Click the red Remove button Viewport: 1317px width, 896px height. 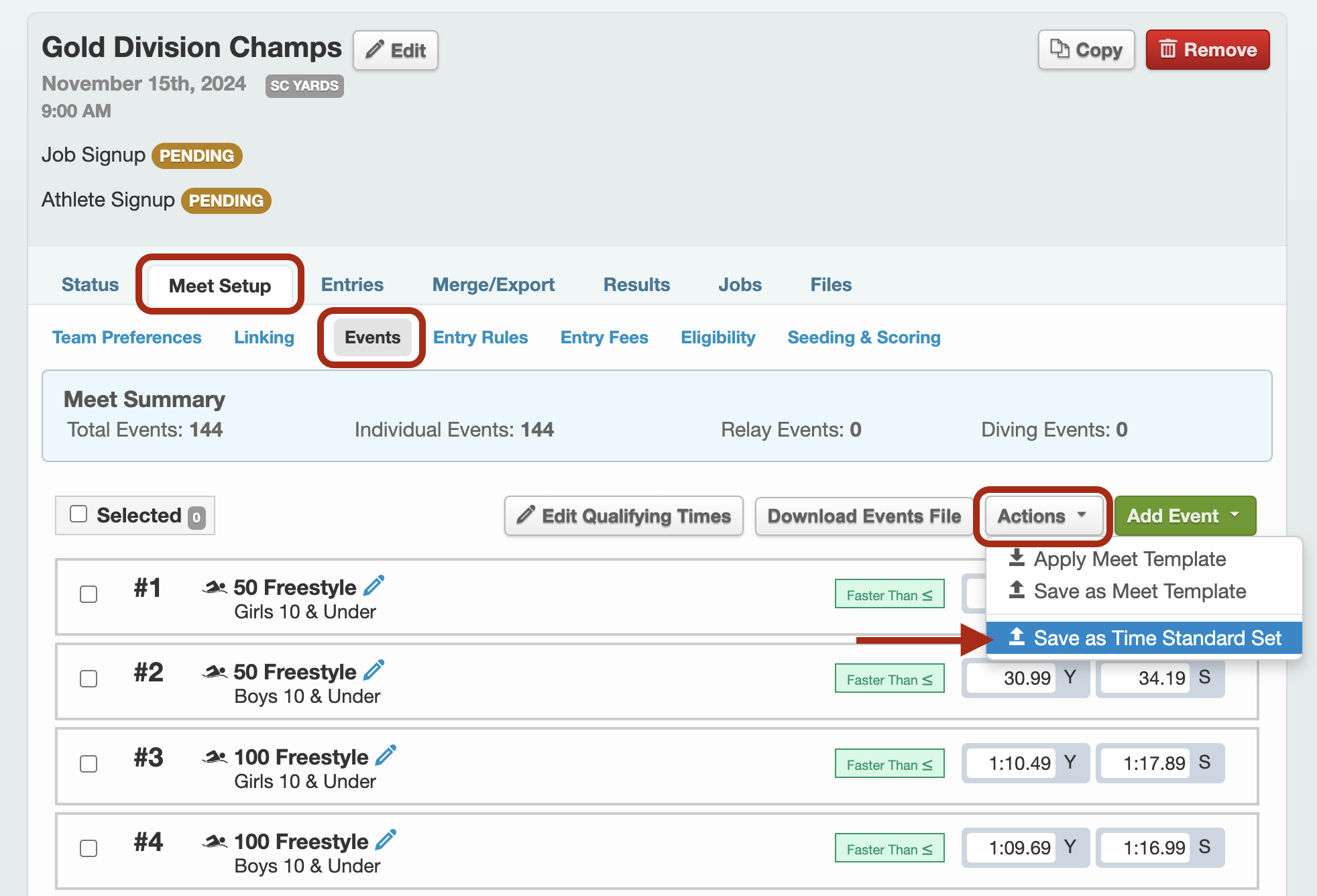(1208, 50)
